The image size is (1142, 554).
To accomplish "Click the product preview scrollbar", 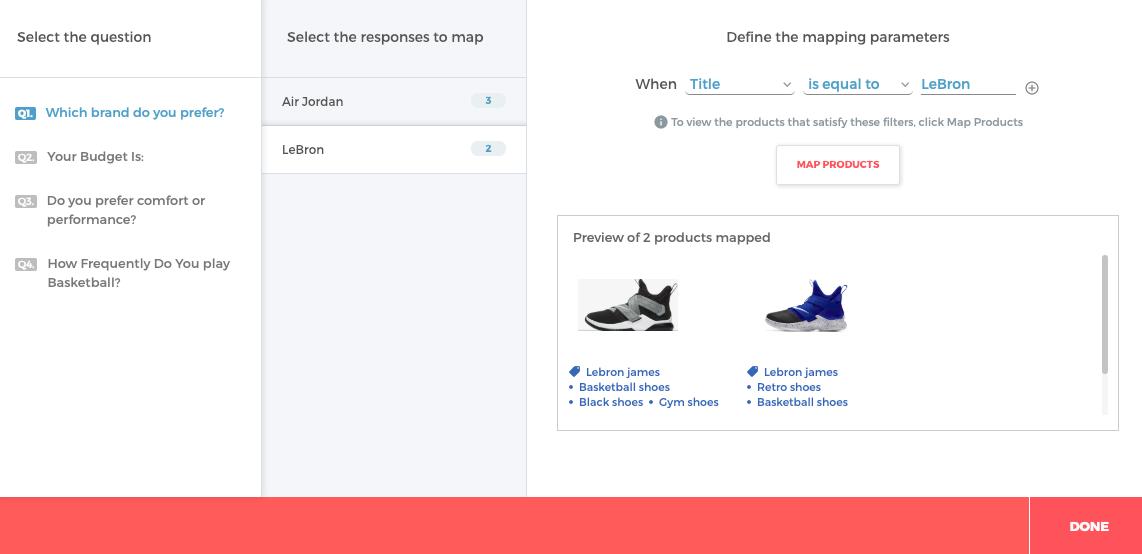I will tap(1105, 313).
